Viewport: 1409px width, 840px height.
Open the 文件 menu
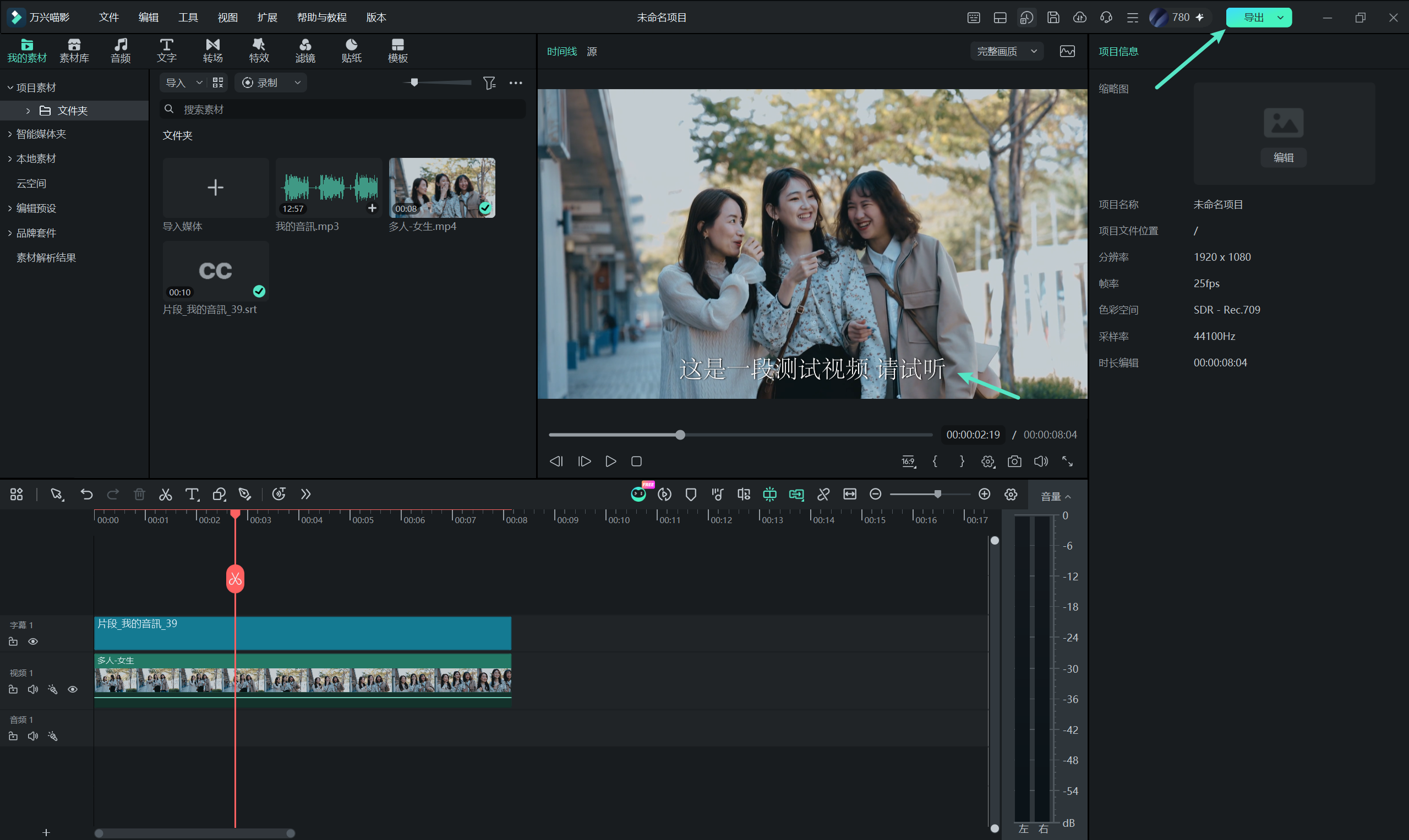[108, 18]
